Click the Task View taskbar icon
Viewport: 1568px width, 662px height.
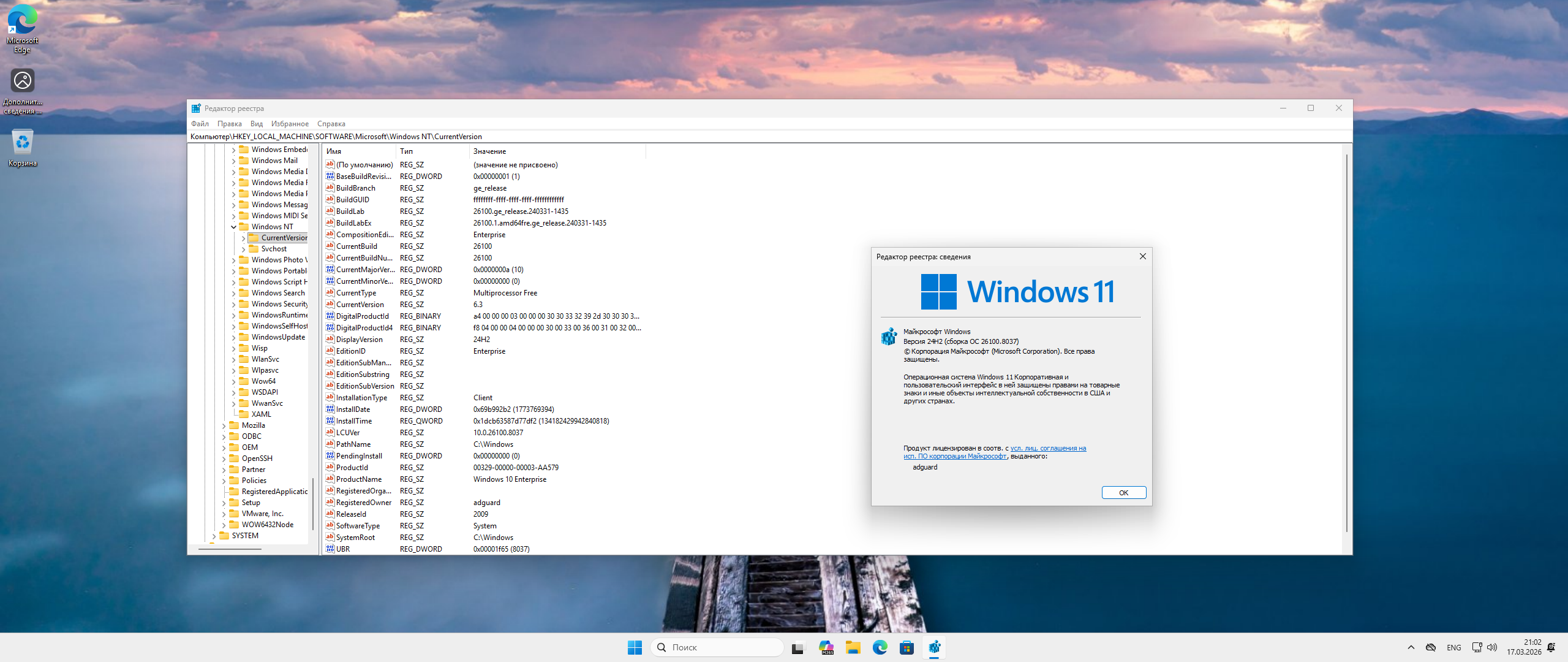797,647
